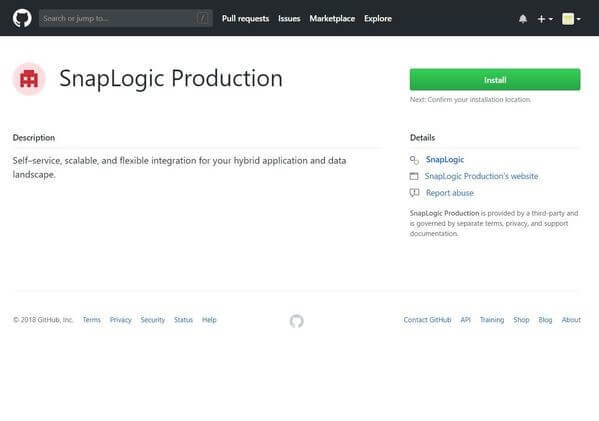Open Marketplace from the header
Viewport: 599px width, 421px height.
pyautogui.click(x=332, y=19)
